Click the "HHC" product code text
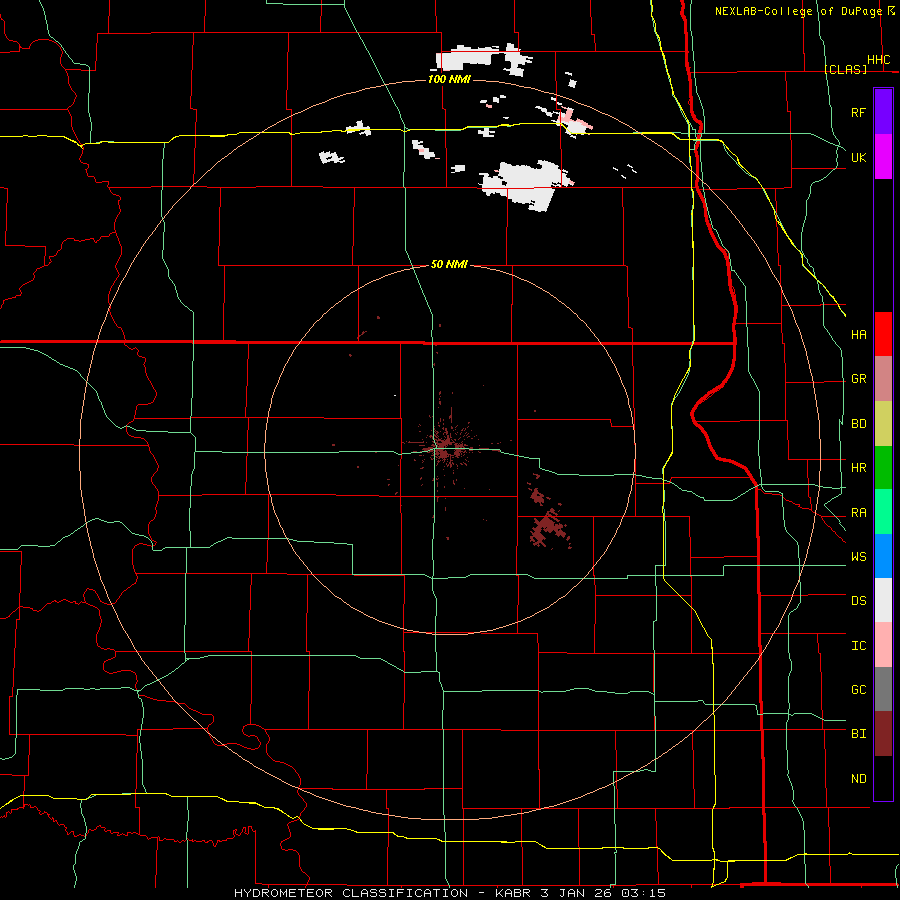Screen dimensions: 900x900 pyautogui.click(x=879, y=60)
